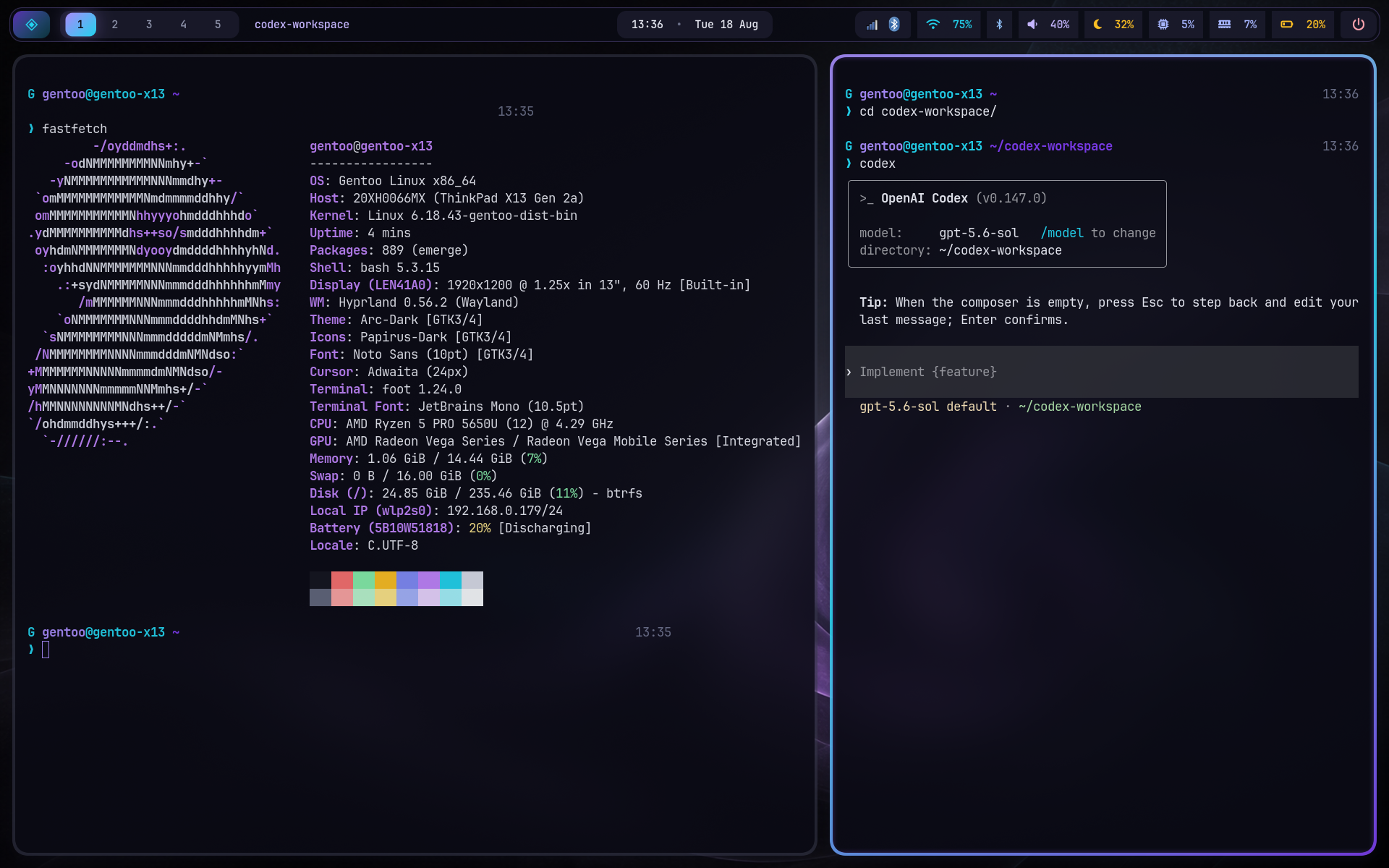
Task: Click the 5% CPU usage value
Action: click(x=1188, y=25)
